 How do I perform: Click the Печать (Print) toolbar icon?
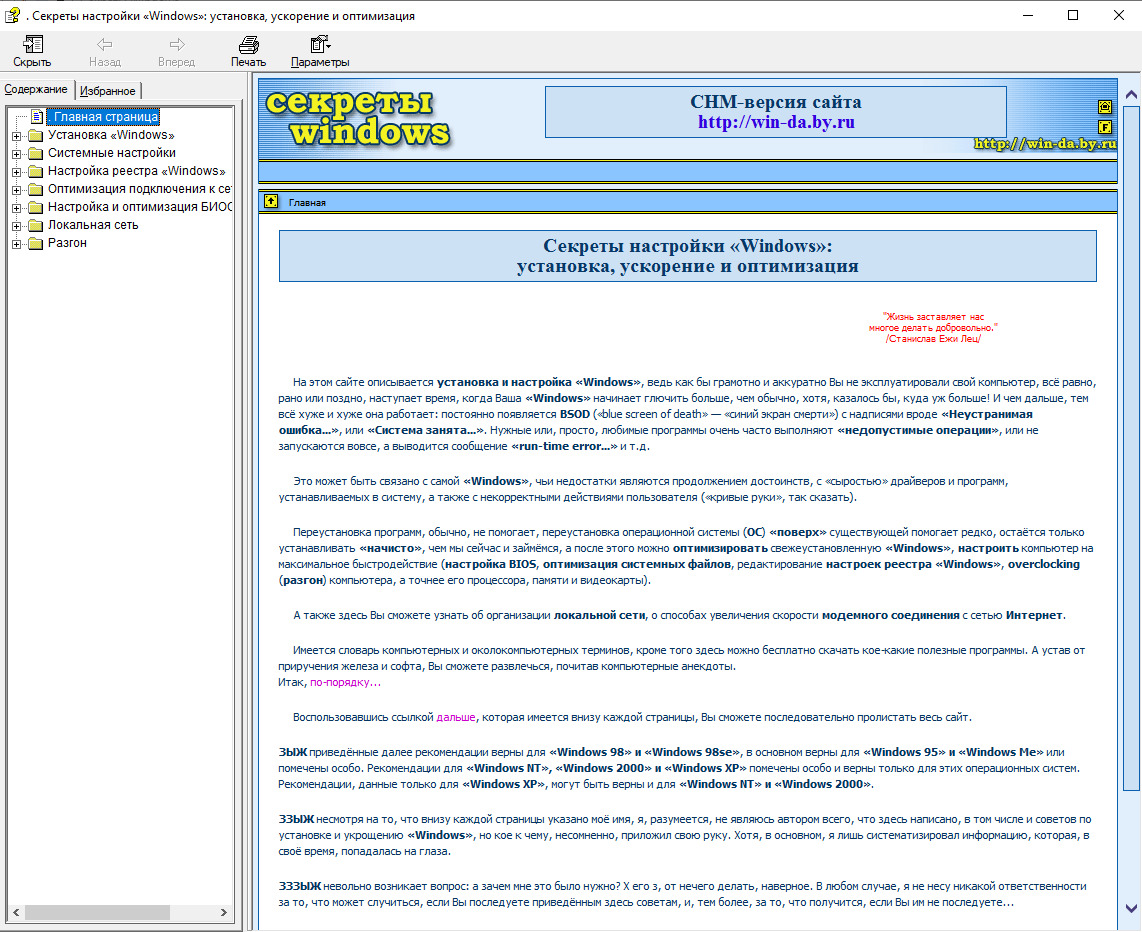point(248,45)
